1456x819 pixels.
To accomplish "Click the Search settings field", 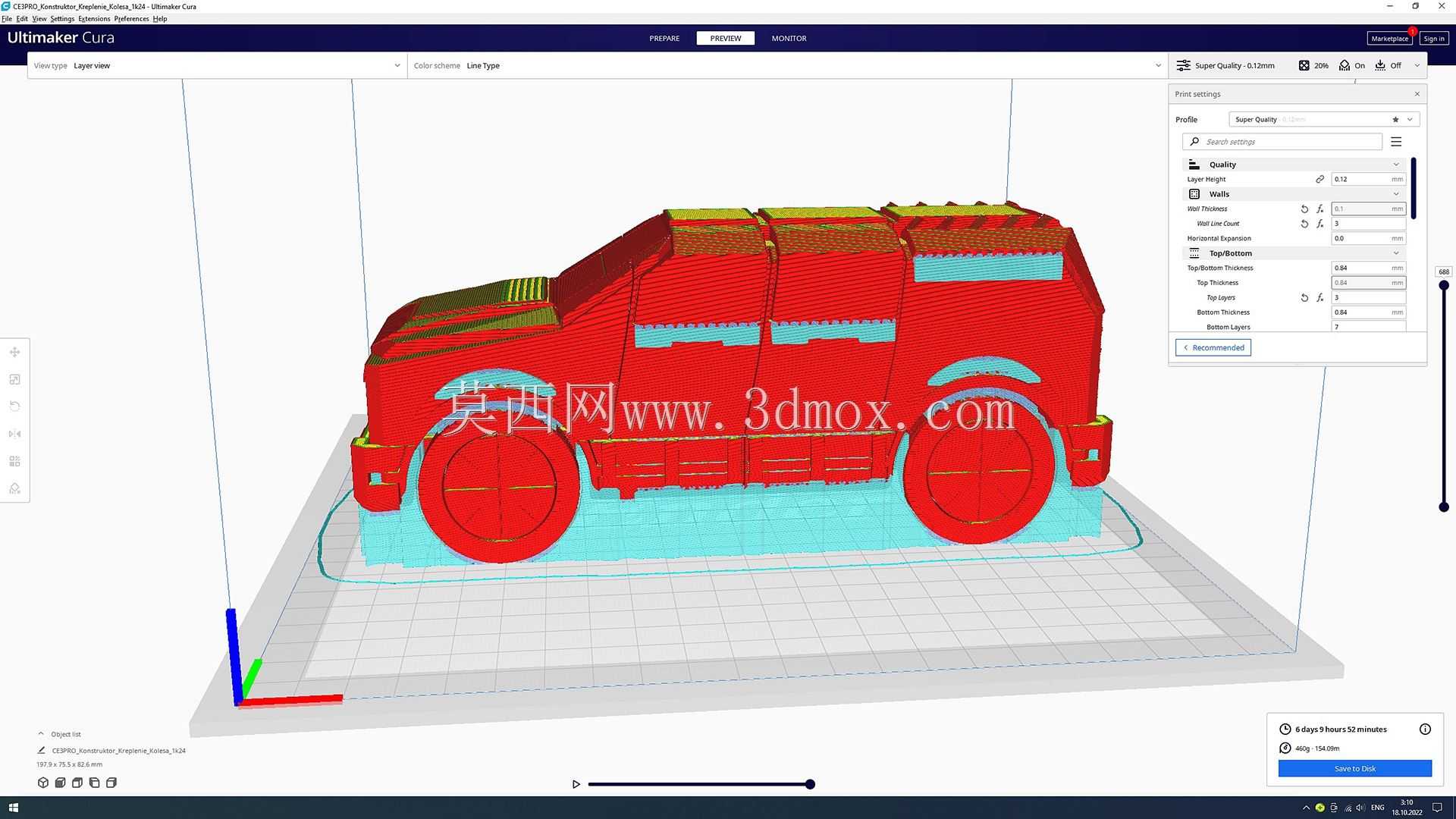I will click(x=1282, y=142).
